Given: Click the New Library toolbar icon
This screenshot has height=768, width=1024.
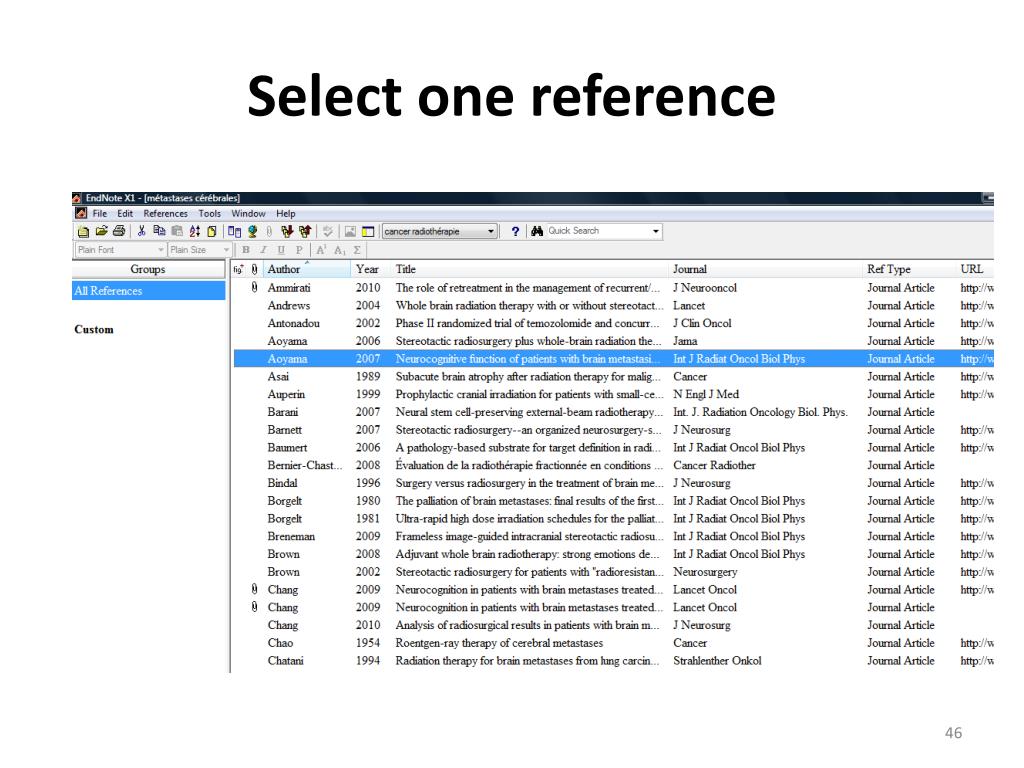Looking at the screenshot, I should coord(83,231).
